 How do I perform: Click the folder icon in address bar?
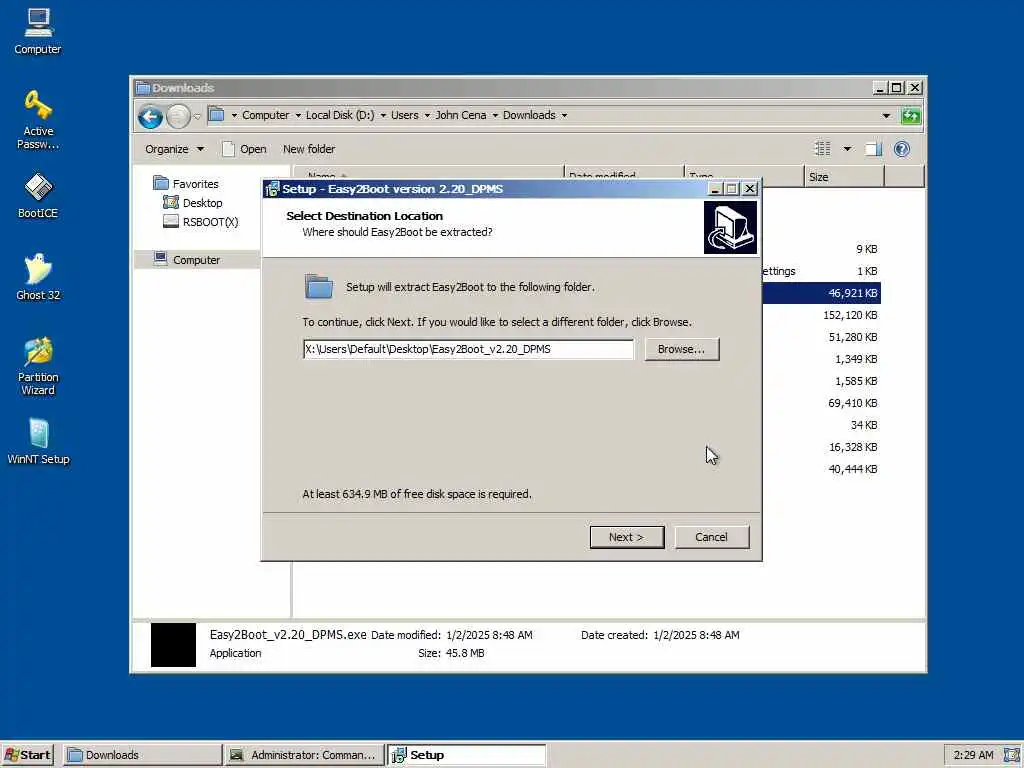tap(216, 115)
